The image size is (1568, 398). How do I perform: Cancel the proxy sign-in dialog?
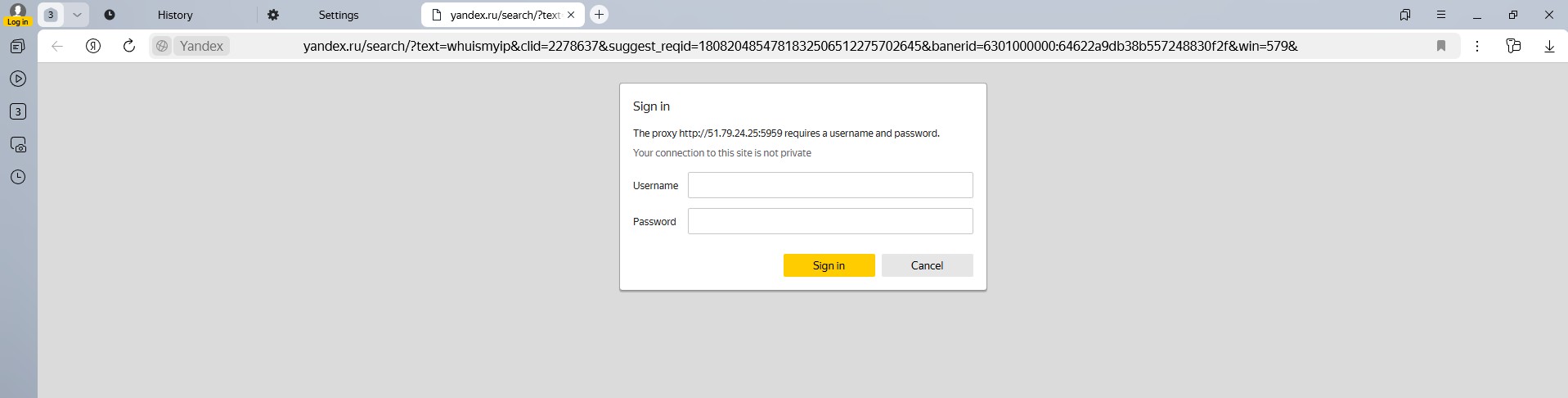pos(927,265)
